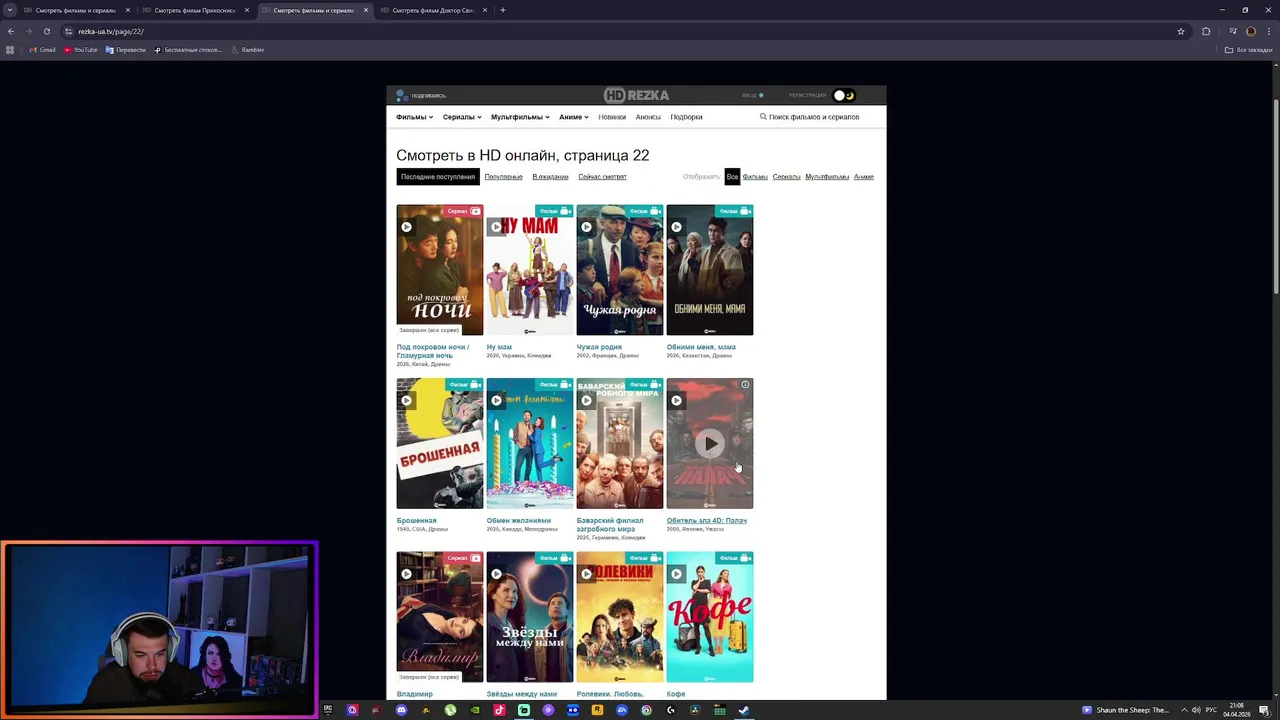The image size is (1280, 720).
Task: Expand the Сериалы dropdown menu
Action: tap(462, 117)
